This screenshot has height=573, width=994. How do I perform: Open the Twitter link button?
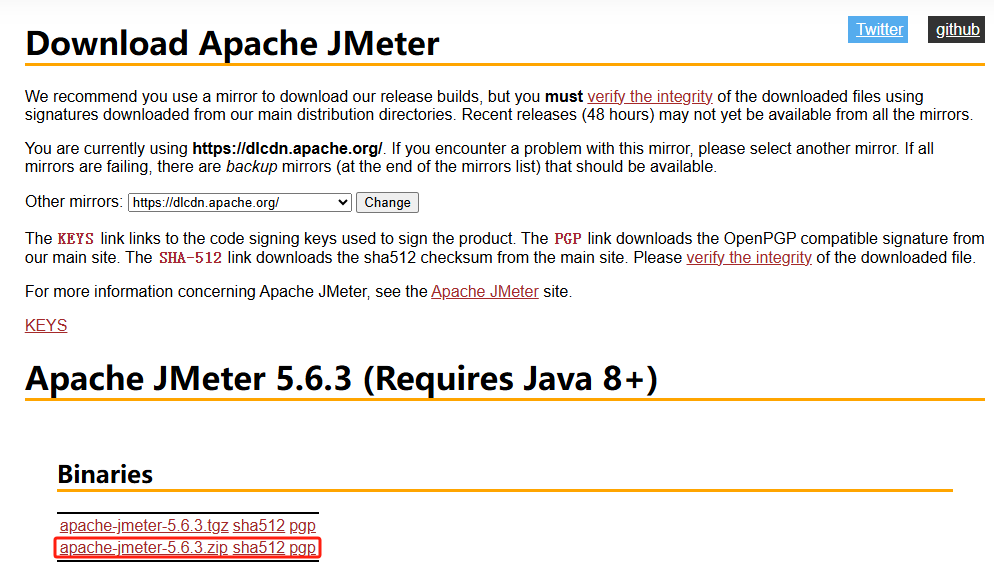pos(878,30)
